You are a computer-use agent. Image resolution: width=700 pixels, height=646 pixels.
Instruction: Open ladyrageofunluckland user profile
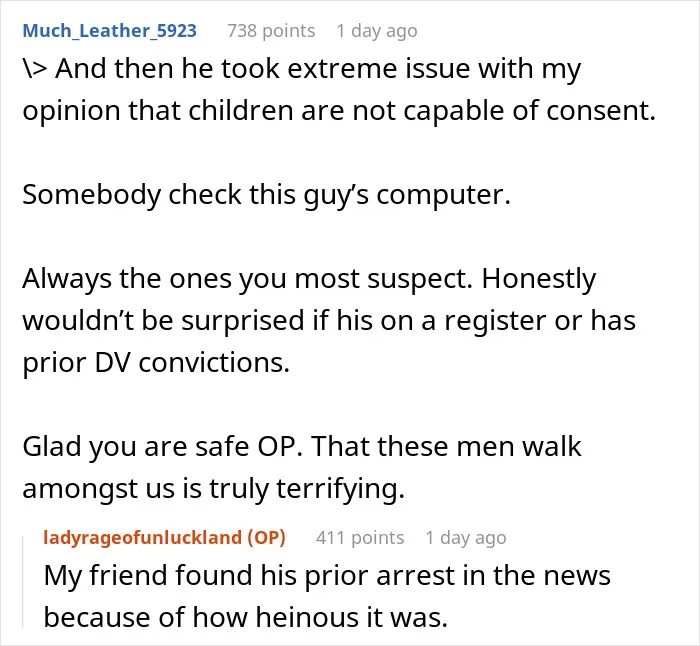coord(143,538)
